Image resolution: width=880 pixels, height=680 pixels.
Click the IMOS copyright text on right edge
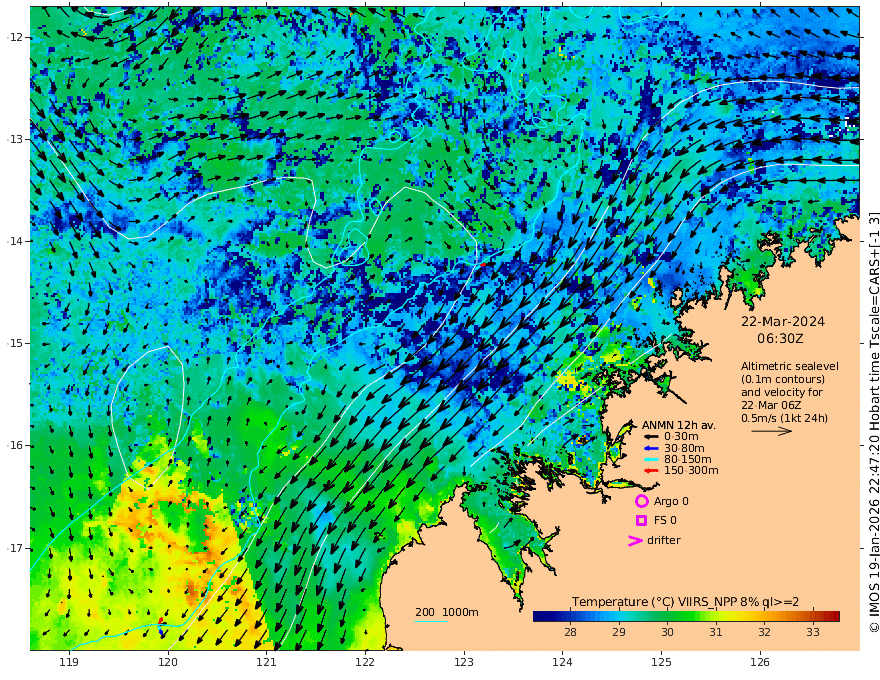click(x=873, y=422)
